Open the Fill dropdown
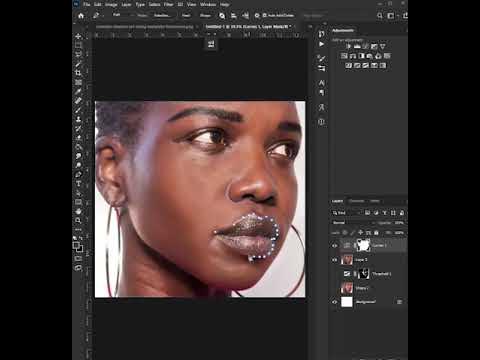Viewport: 480px width, 360px height. tap(399, 233)
